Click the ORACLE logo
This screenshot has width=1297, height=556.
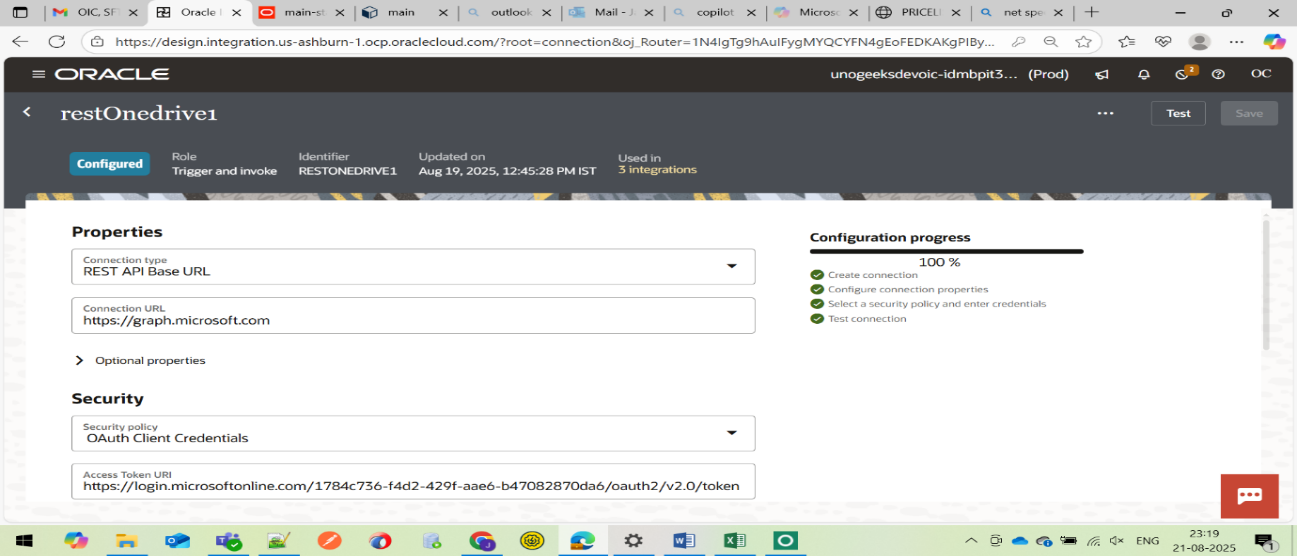point(112,75)
